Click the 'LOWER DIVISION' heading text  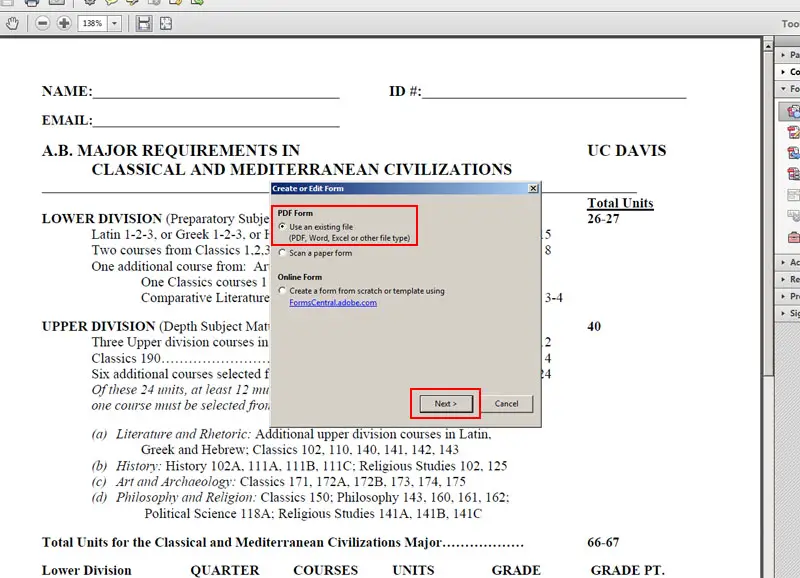point(102,218)
